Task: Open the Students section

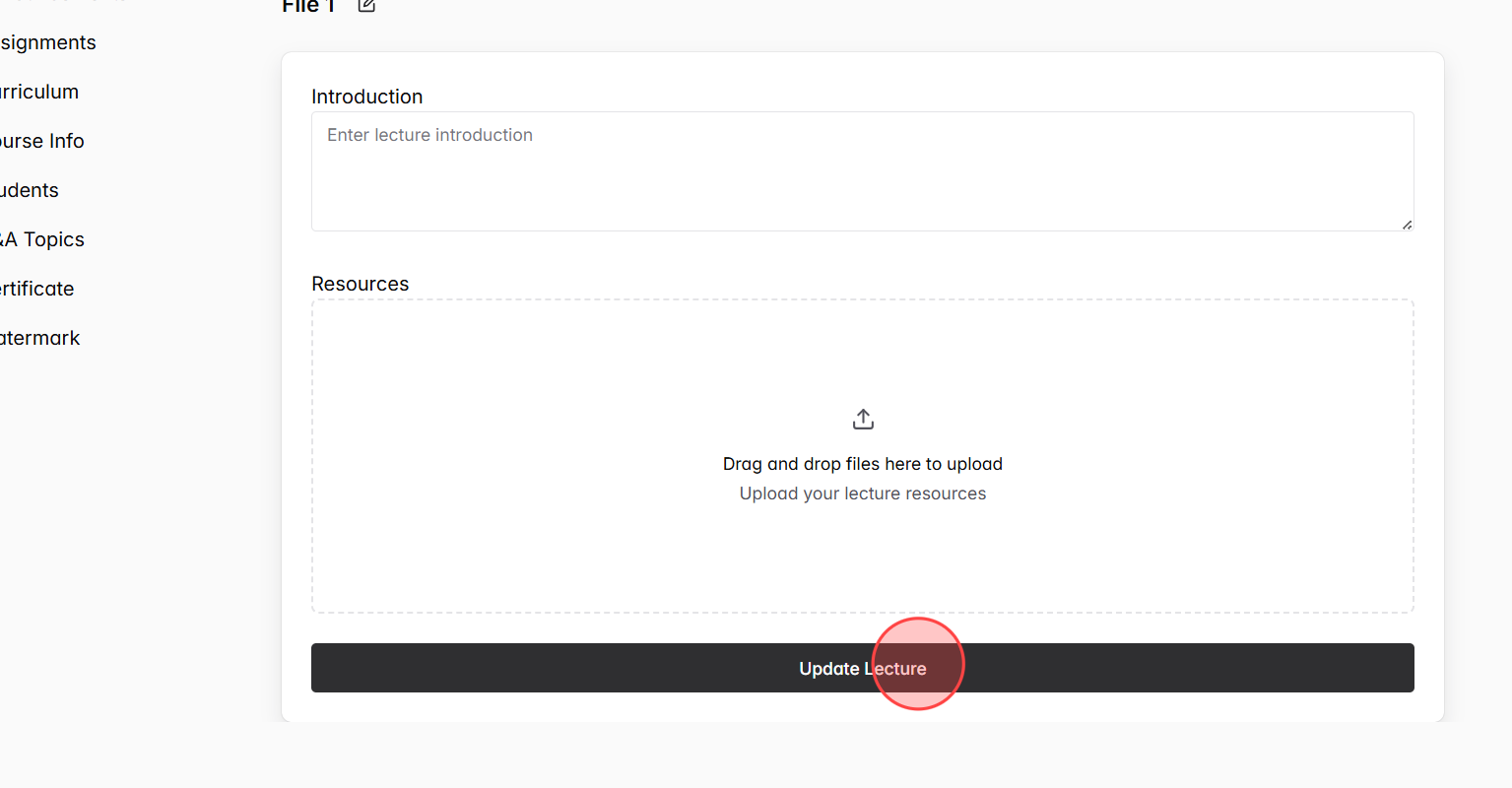Action: (28, 190)
